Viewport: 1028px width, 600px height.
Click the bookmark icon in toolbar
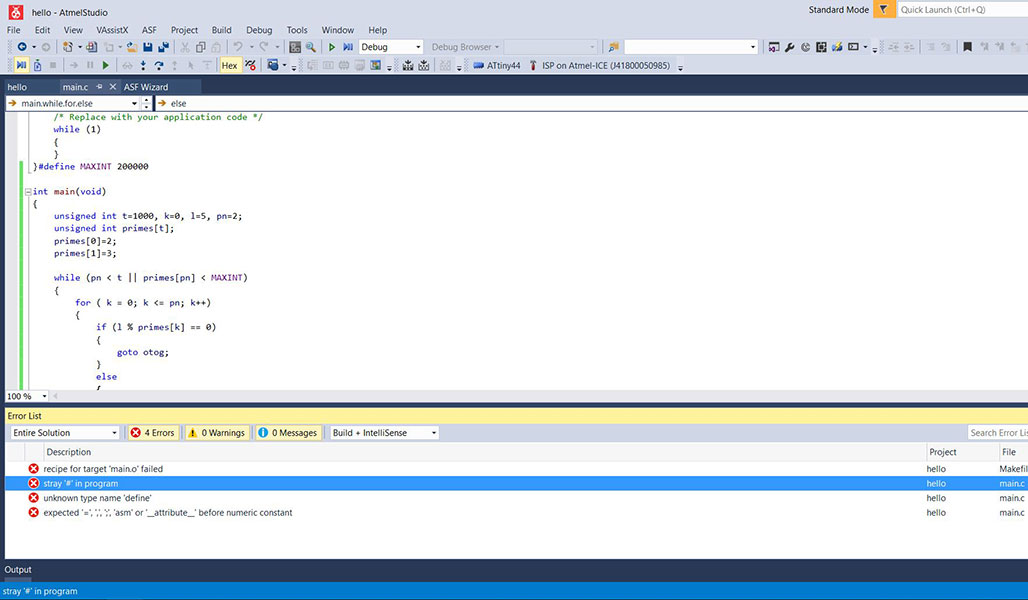[967, 47]
